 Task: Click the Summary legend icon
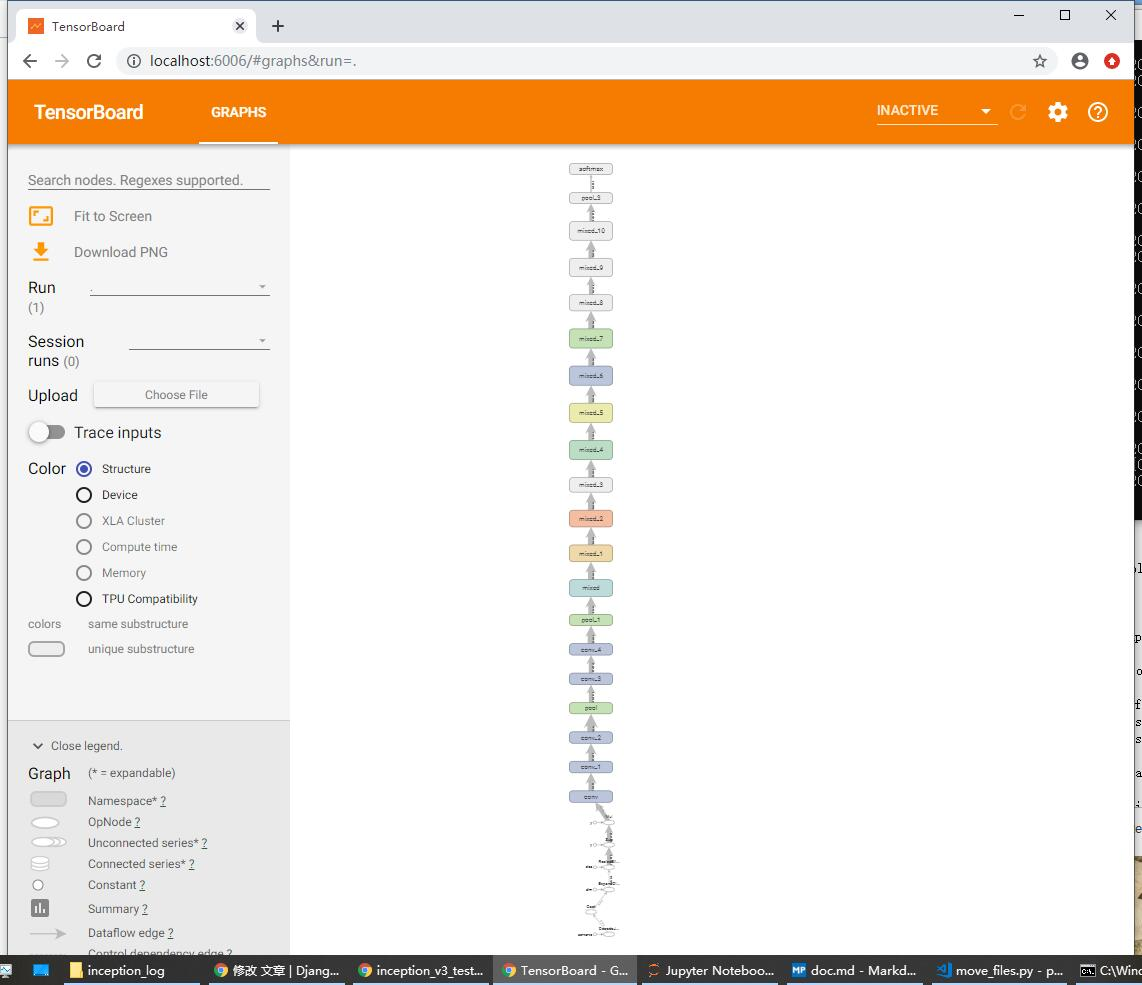(40, 908)
